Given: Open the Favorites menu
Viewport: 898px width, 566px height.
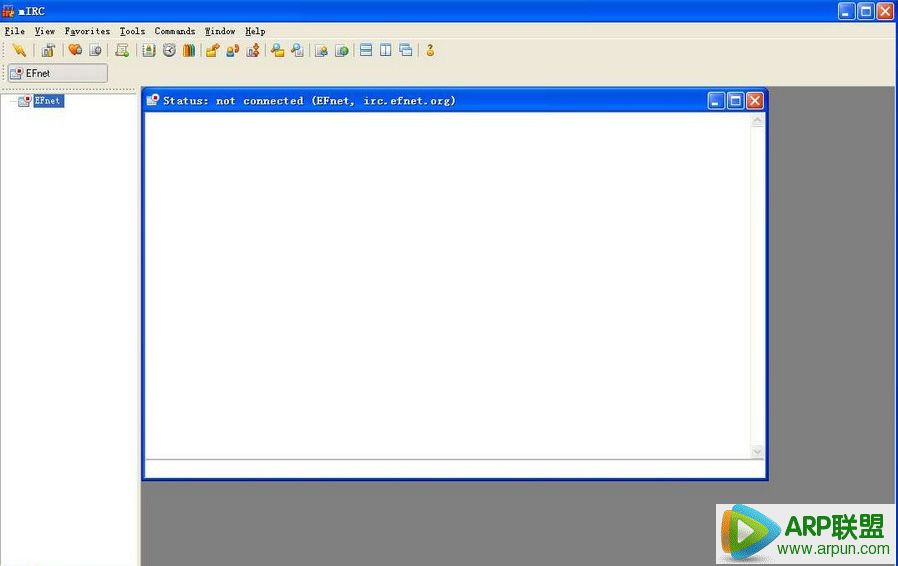Looking at the screenshot, I should click(x=87, y=31).
